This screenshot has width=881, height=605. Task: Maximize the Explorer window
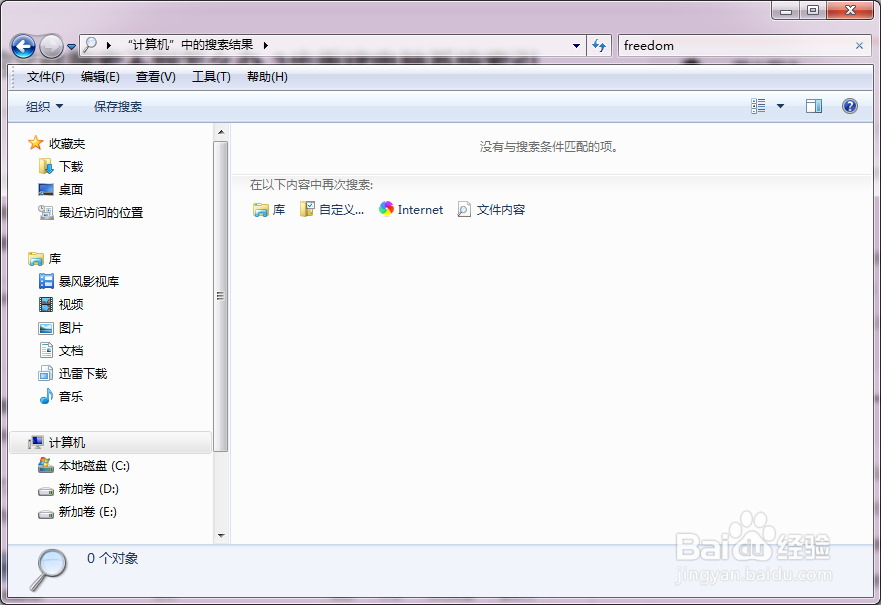click(812, 10)
